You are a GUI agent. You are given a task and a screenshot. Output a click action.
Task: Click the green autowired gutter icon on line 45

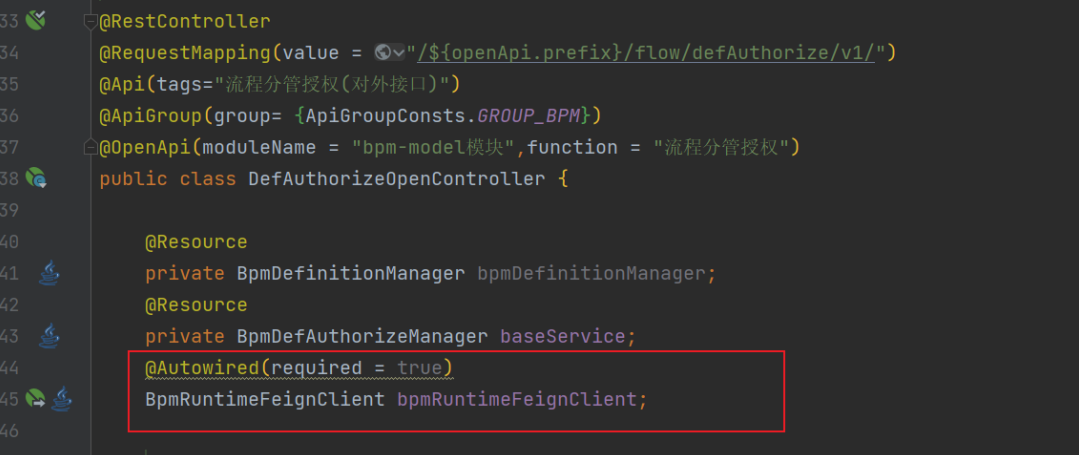(35, 399)
